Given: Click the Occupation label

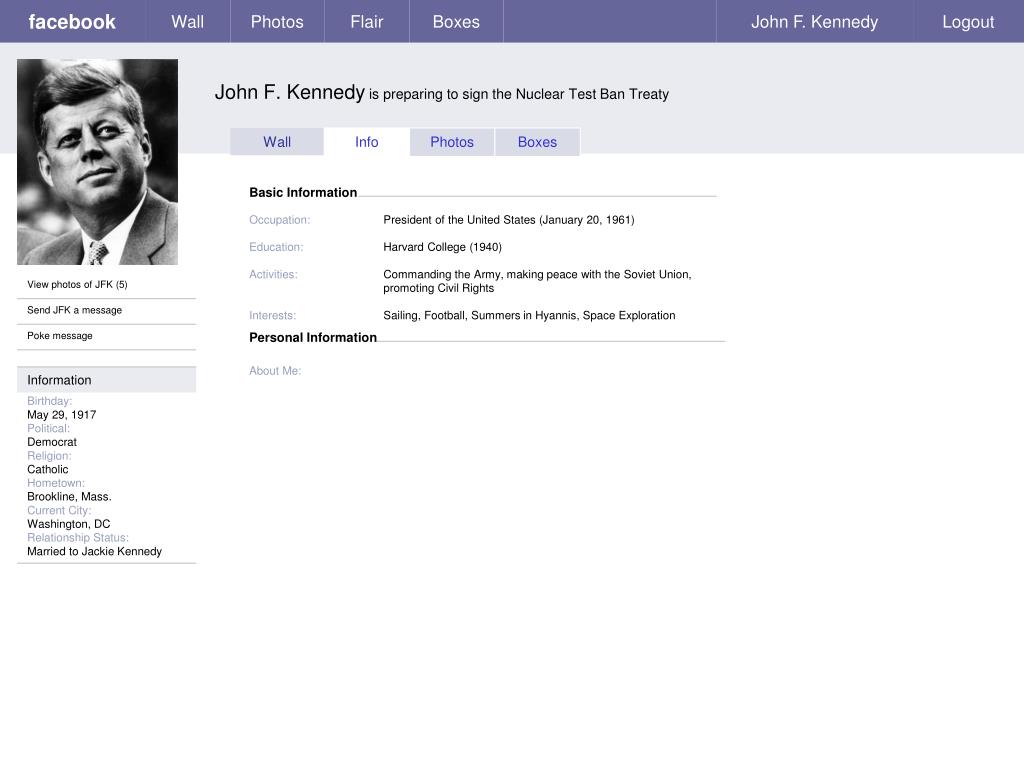Looking at the screenshot, I should [x=280, y=220].
